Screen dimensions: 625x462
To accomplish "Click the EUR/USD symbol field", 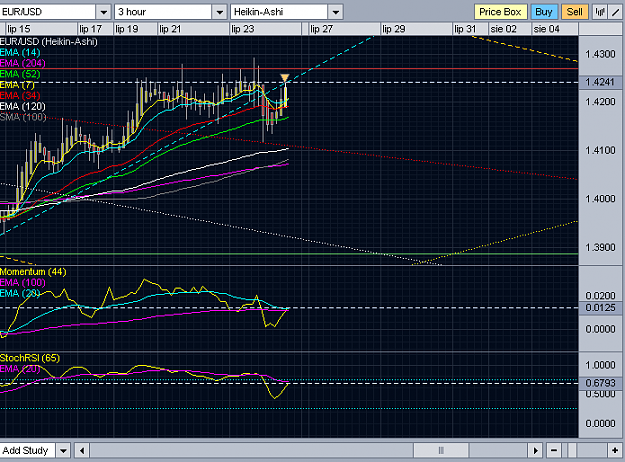I will coord(48,12).
